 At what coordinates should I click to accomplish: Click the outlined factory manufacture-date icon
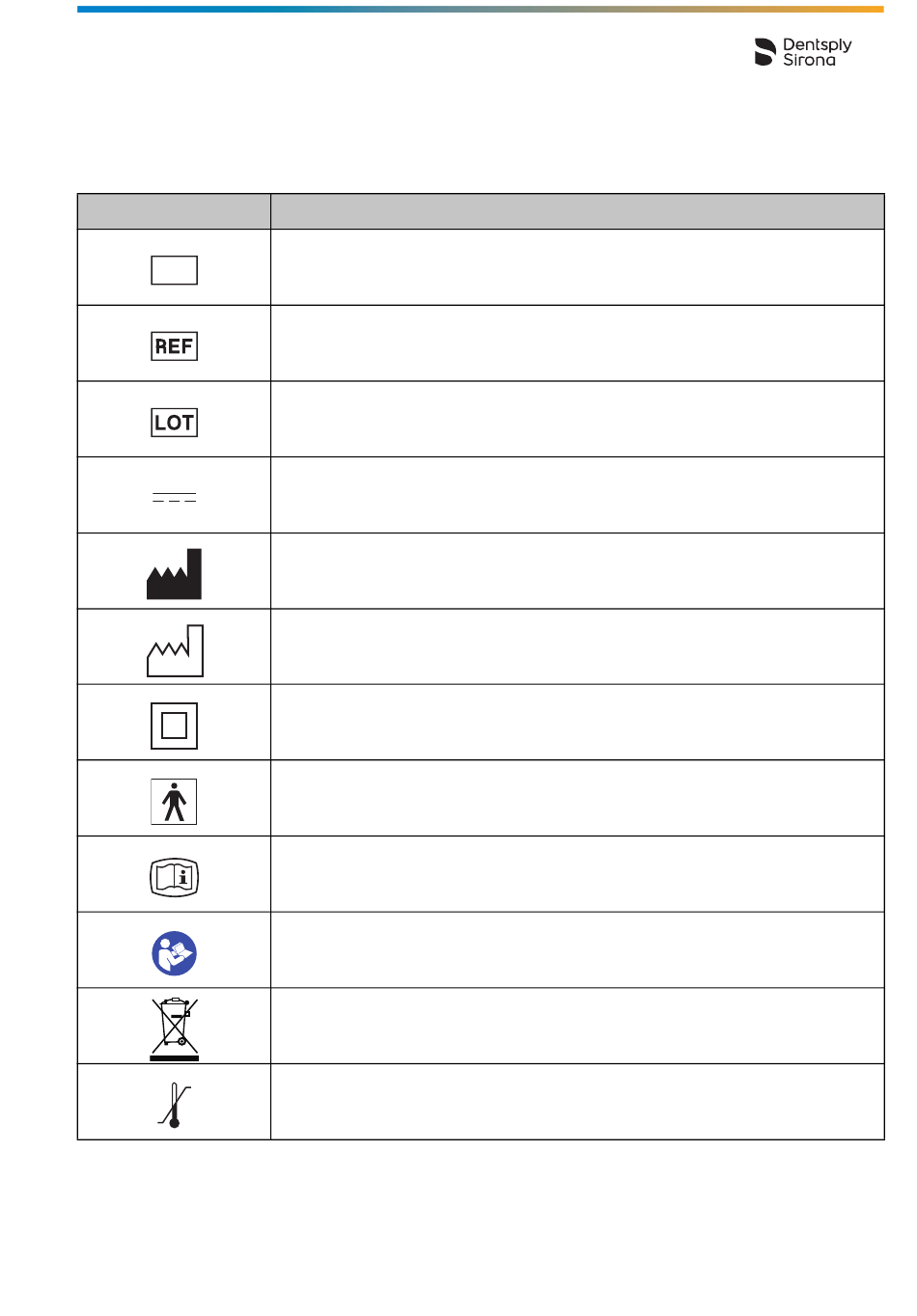(175, 650)
